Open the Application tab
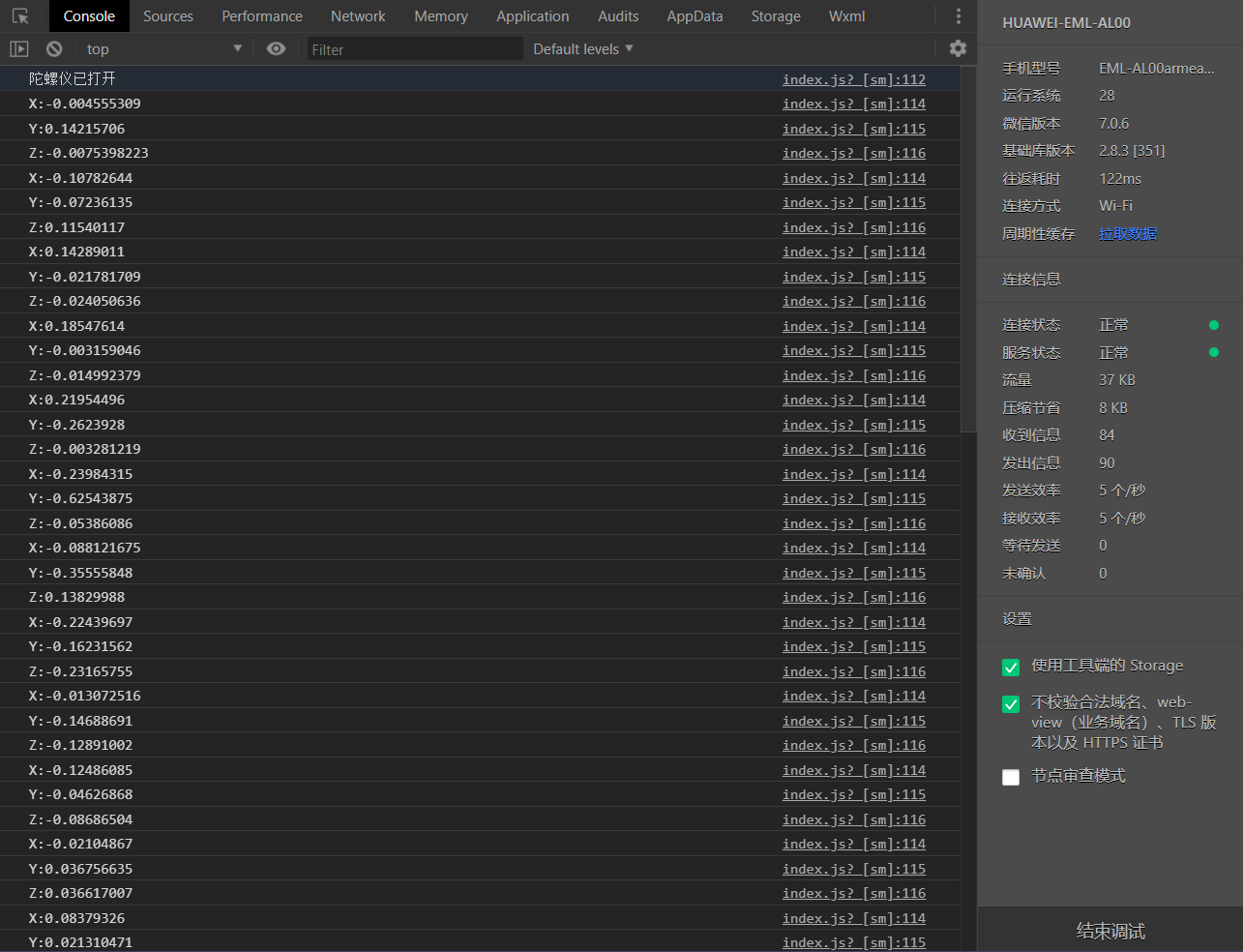Screen dimensions: 1243x952 click(533, 16)
